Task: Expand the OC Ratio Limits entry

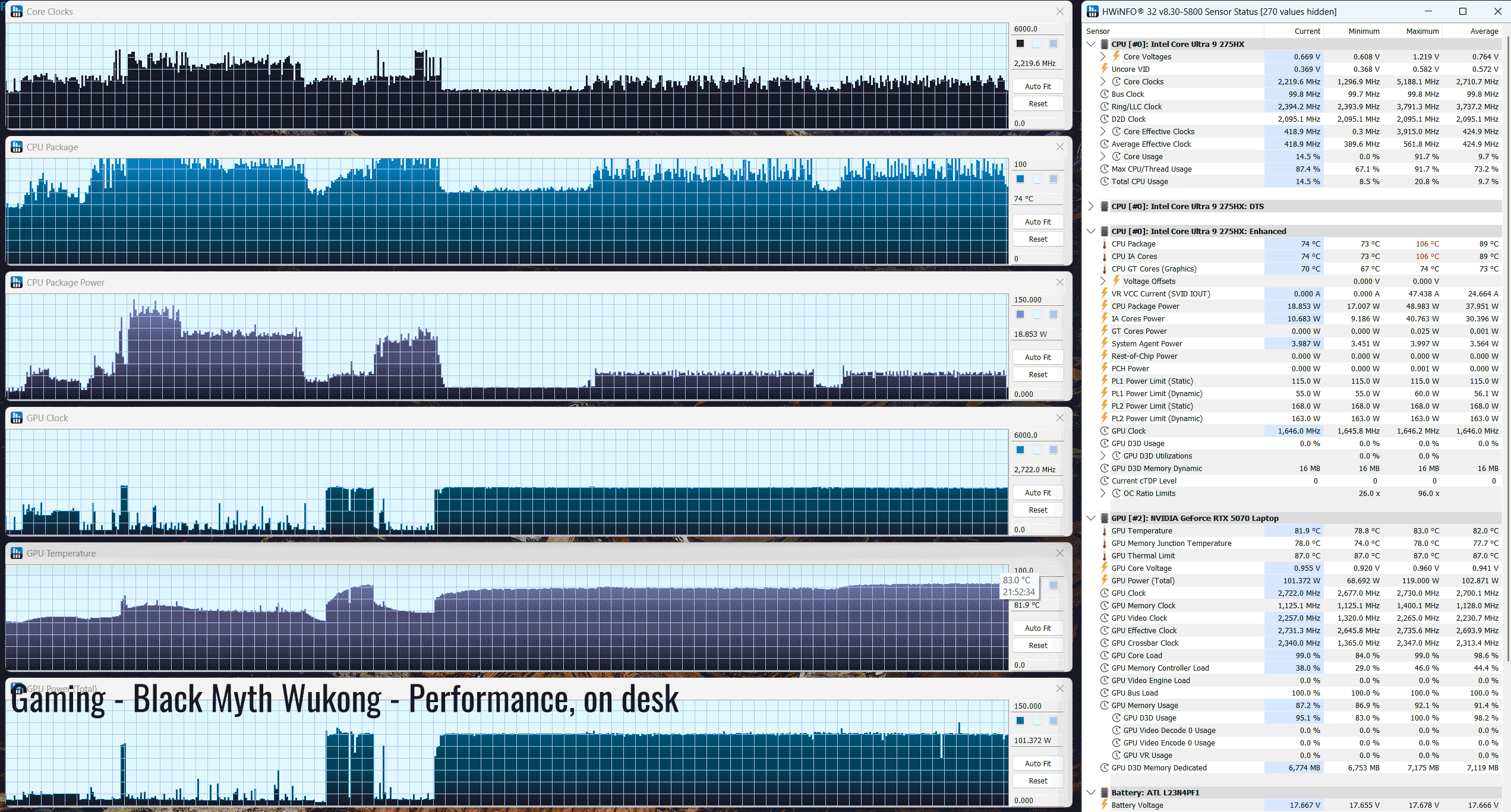Action: pyautogui.click(x=1103, y=493)
